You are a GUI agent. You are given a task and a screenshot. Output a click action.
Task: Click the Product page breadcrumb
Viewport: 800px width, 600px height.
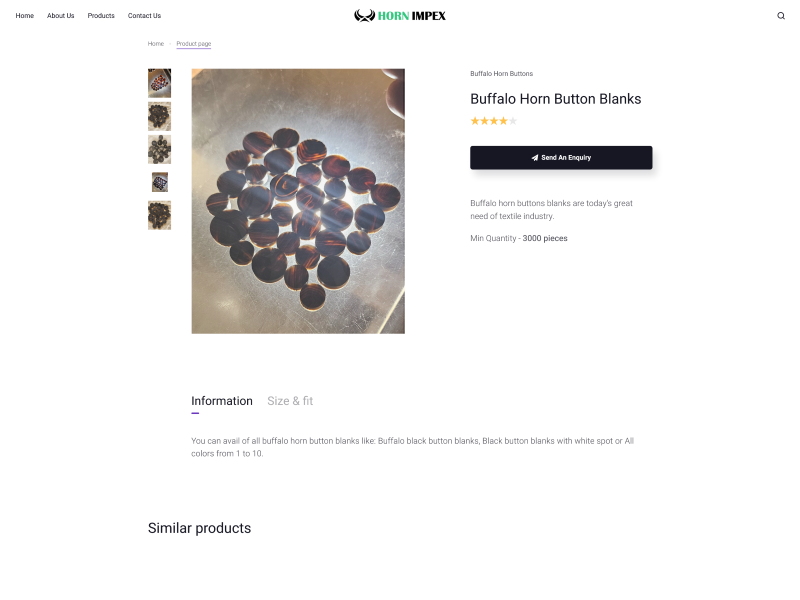point(194,44)
